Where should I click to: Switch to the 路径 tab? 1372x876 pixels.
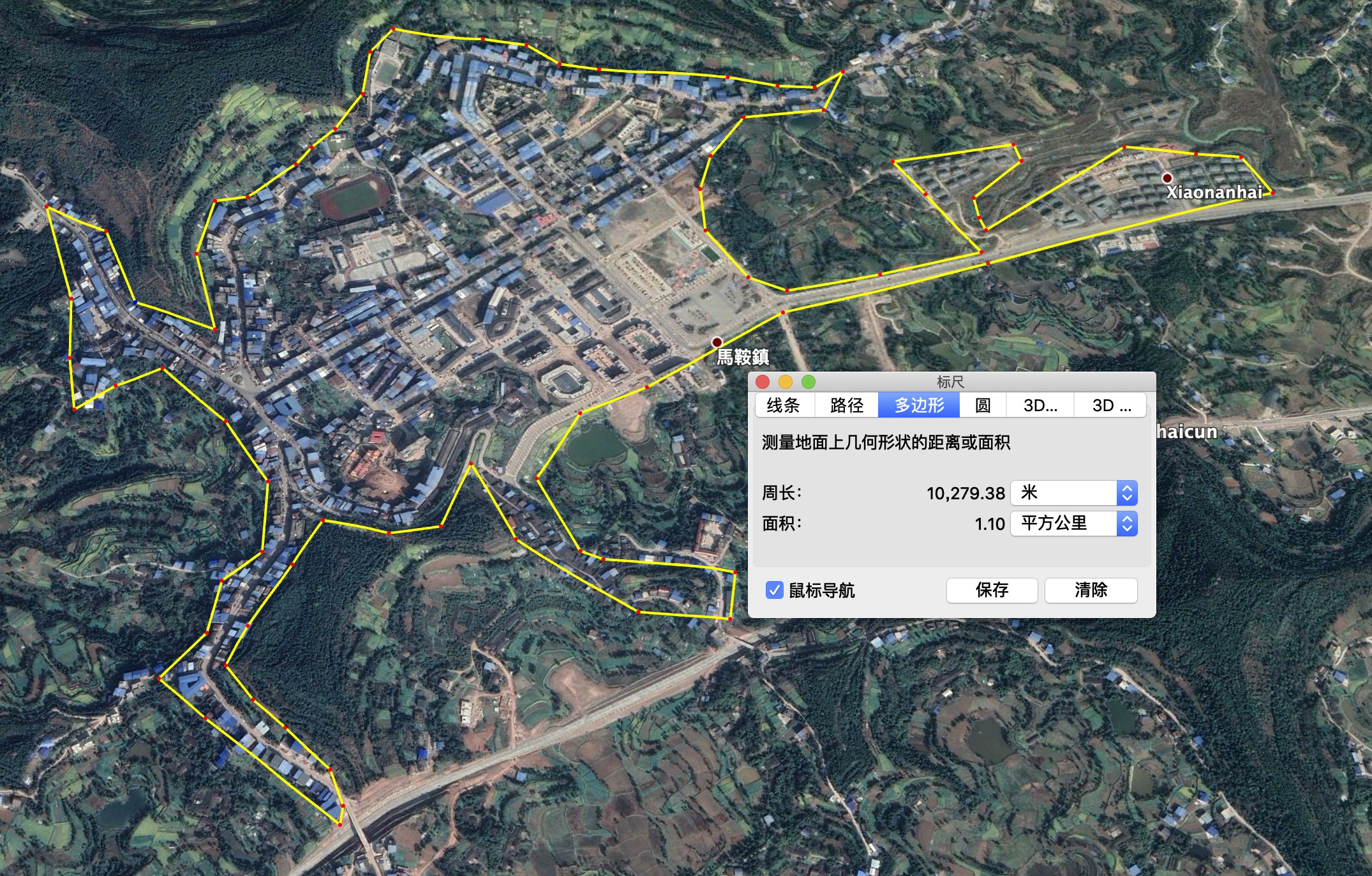point(847,405)
